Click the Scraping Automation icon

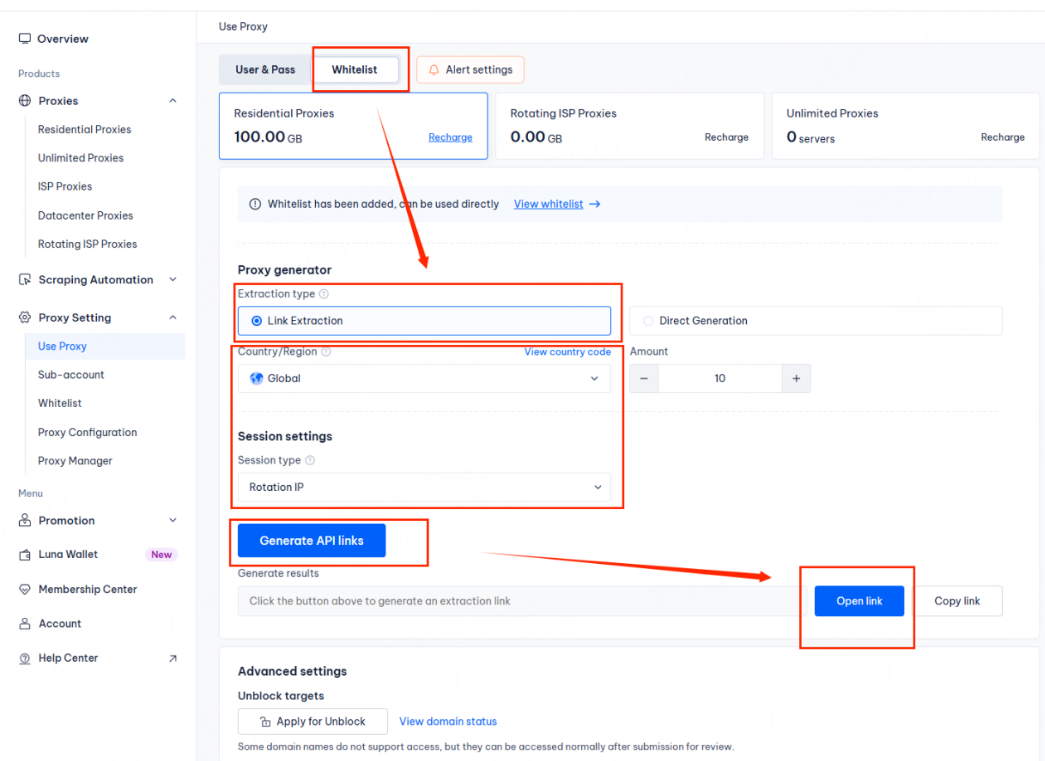25,280
